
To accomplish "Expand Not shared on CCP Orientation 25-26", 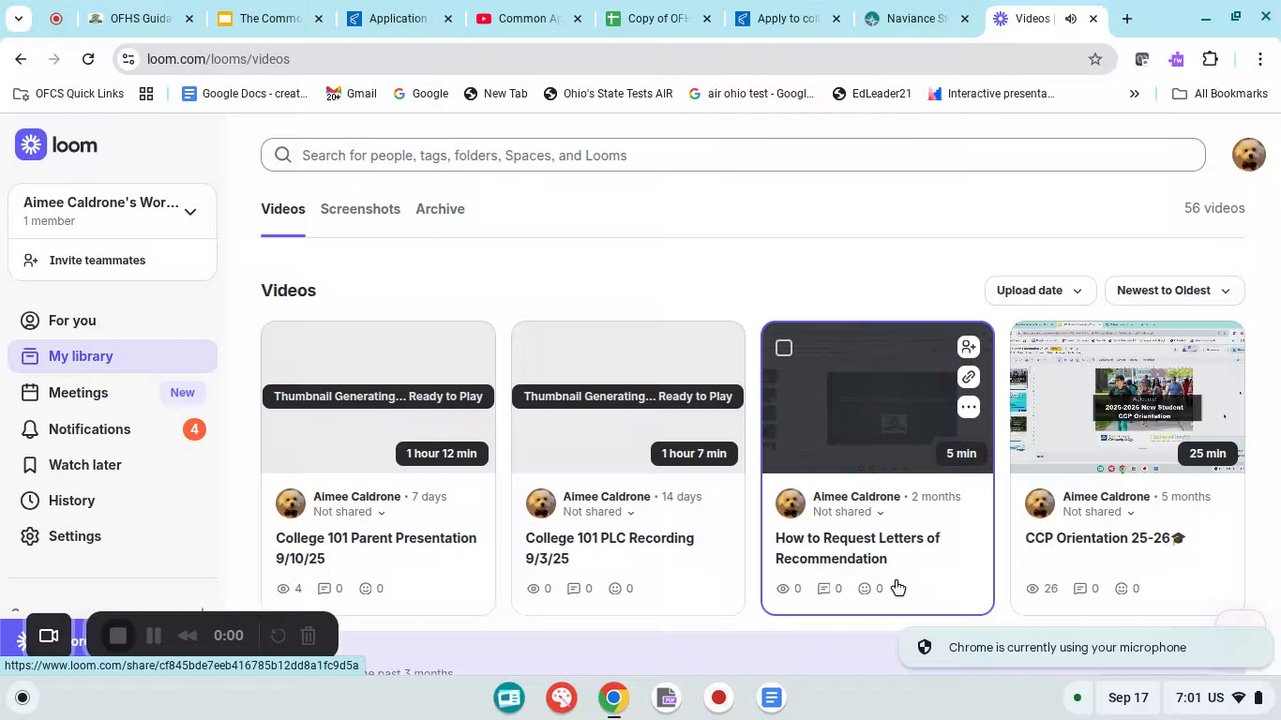I will point(1099,512).
